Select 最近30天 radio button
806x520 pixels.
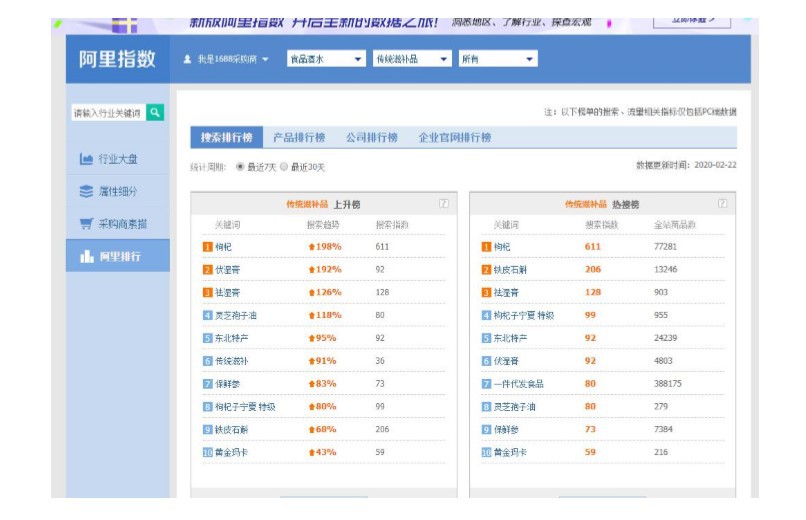point(284,166)
